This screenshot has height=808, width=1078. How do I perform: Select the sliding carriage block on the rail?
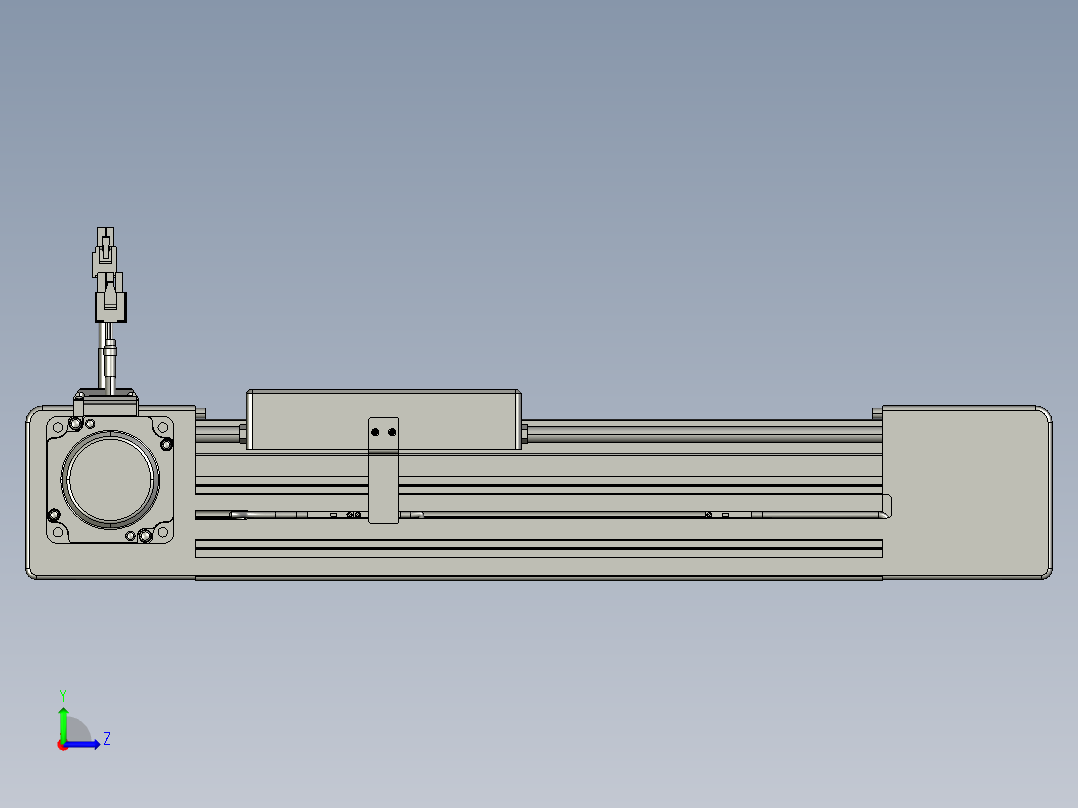(384, 420)
